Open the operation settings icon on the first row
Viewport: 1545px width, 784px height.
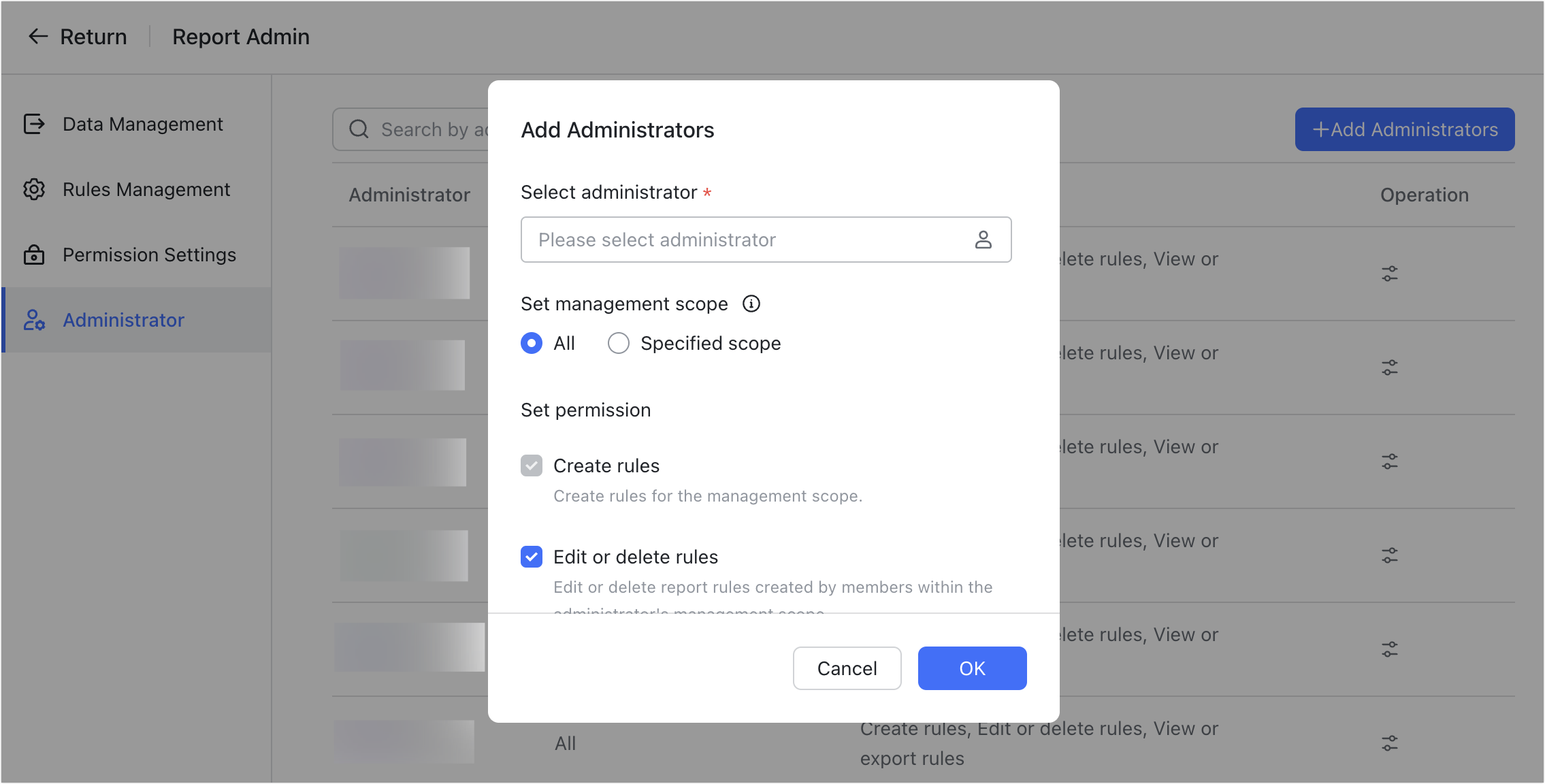[1390, 273]
